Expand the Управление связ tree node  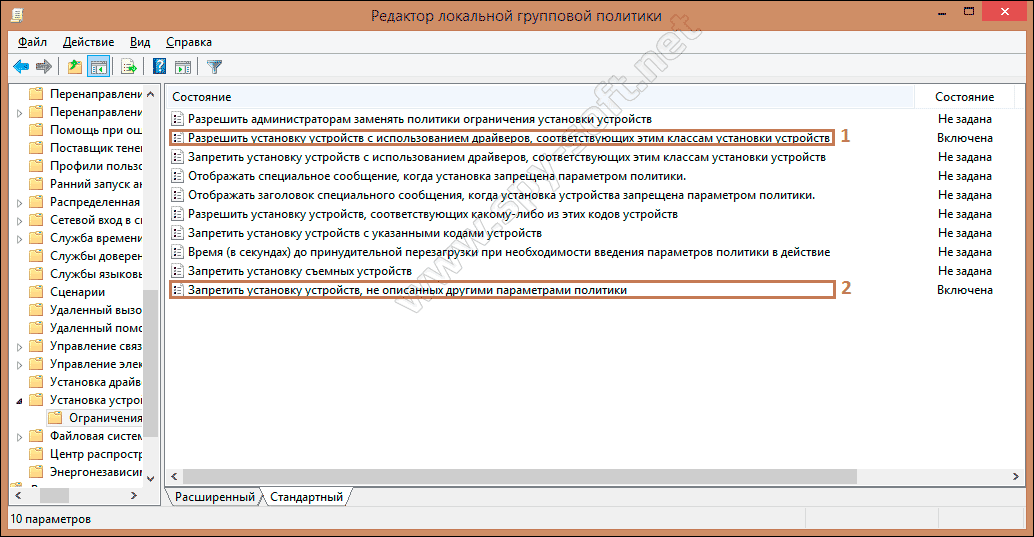click(19, 347)
